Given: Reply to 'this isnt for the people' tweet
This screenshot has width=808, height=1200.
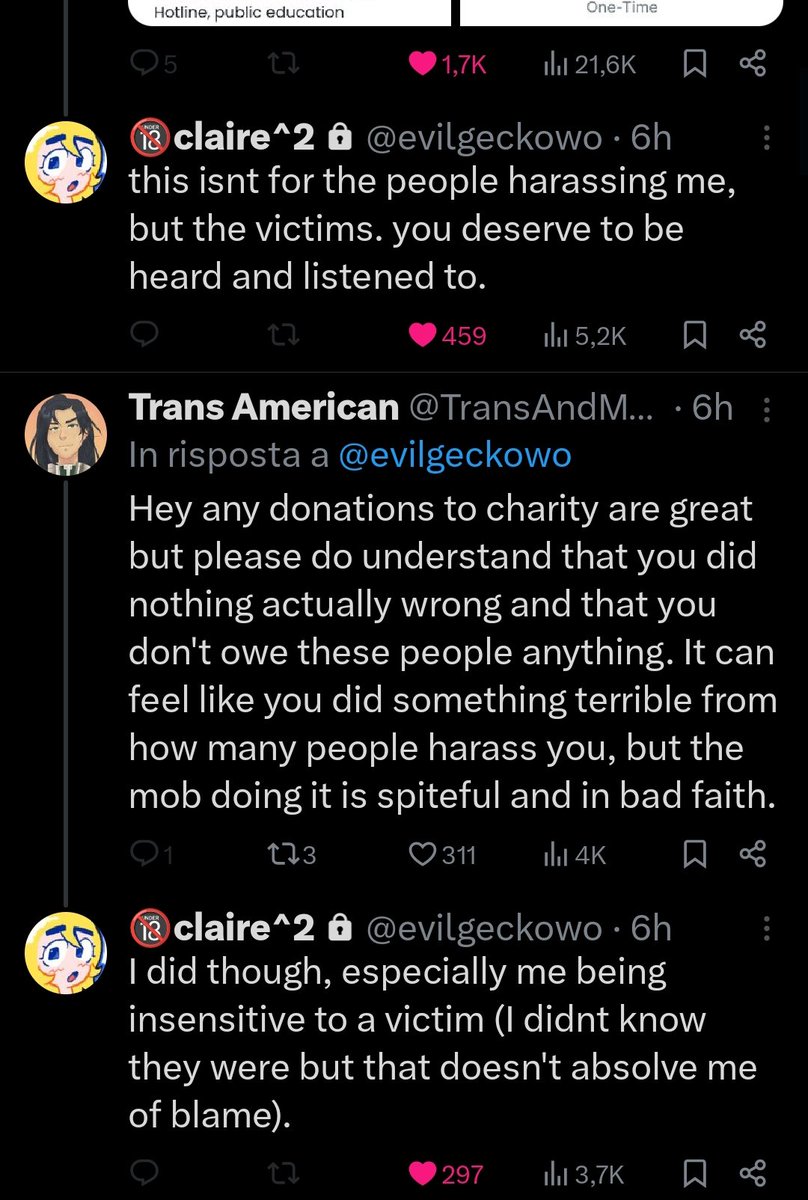Looking at the screenshot, I should point(146,336).
